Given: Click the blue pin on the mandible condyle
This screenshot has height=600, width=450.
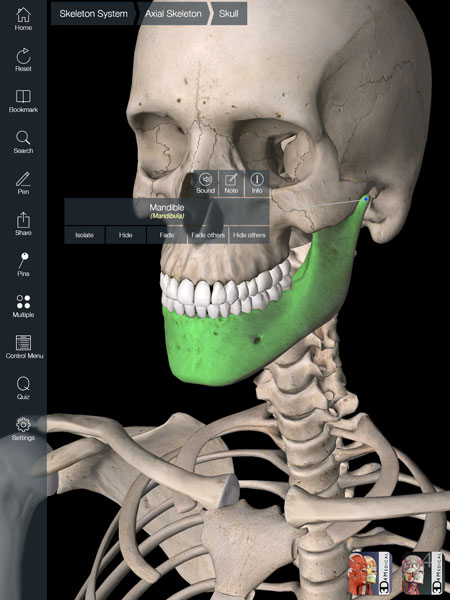Looking at the screenshot, I should pyautogui.click(x=366, y=199).
